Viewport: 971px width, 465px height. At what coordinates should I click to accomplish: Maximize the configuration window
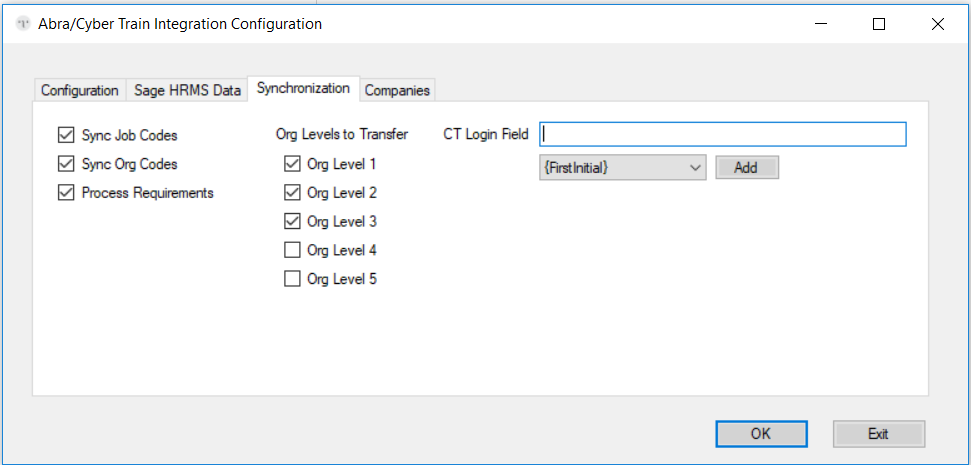(879, 24)
